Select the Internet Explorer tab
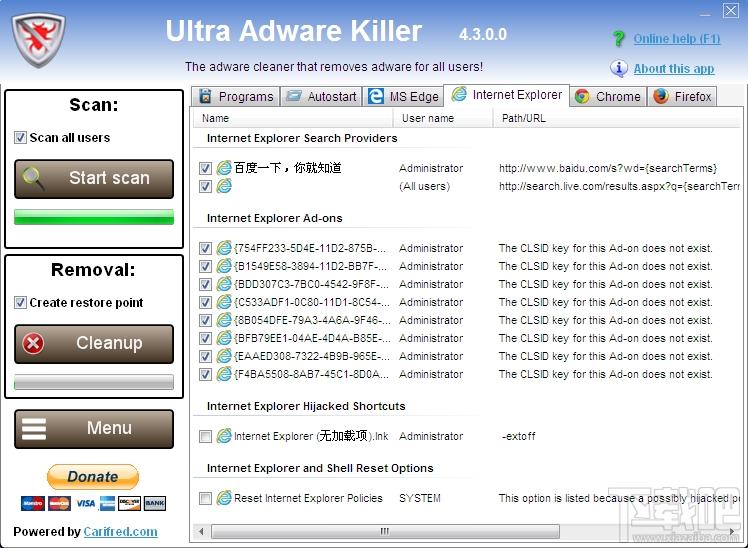The width and height of the screenshot is (748, 548). click(x=507, y=95)
